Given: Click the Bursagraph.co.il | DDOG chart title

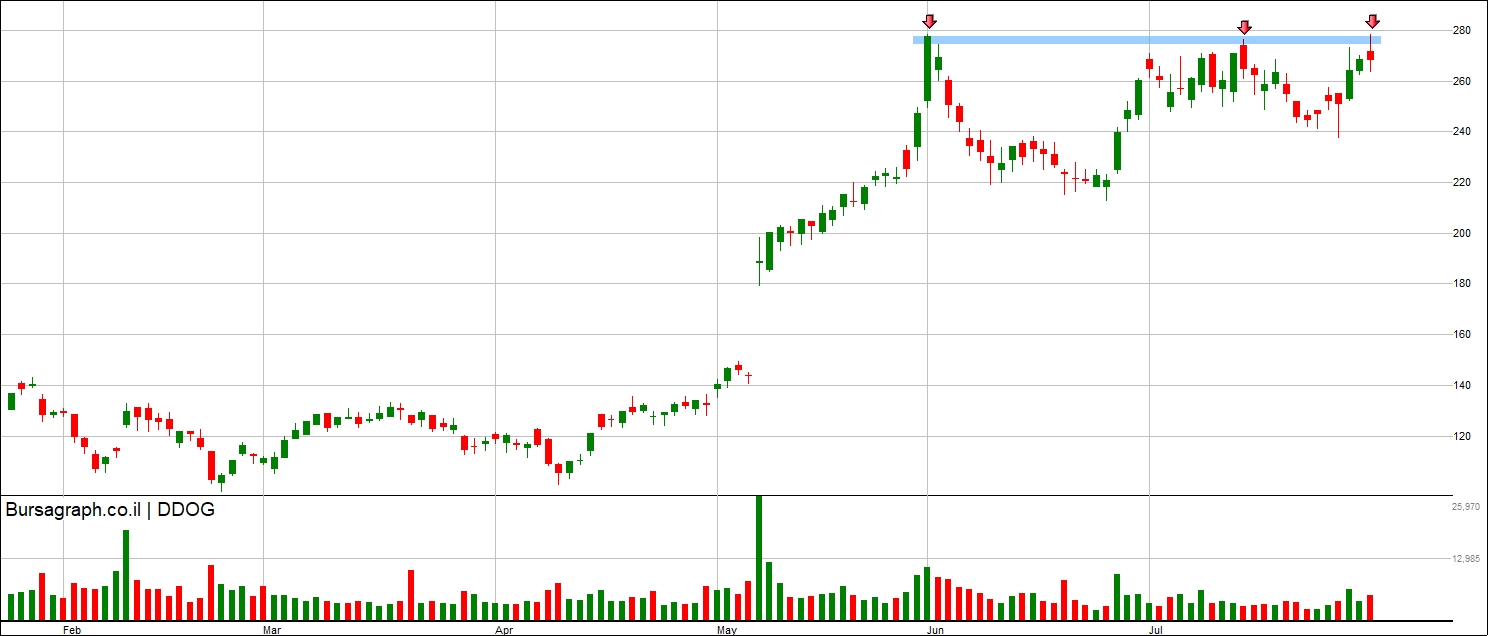Looking at the screenshot, I should coord(110,510).
